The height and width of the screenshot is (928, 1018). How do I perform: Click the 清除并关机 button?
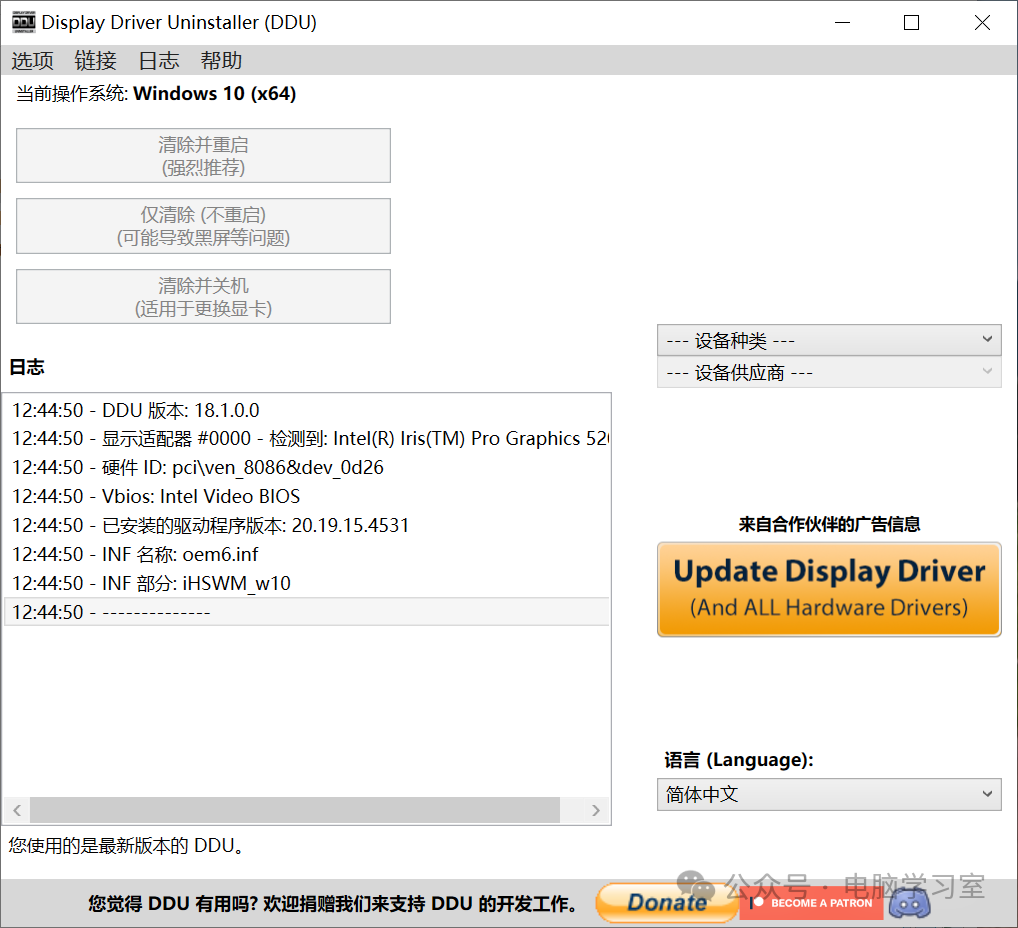203,297
